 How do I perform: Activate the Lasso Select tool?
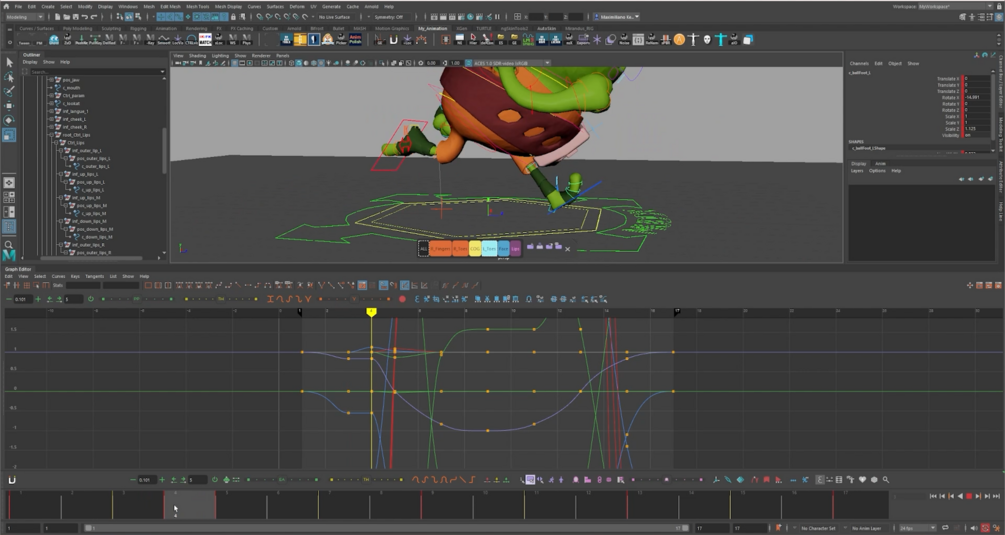[9, 77]
